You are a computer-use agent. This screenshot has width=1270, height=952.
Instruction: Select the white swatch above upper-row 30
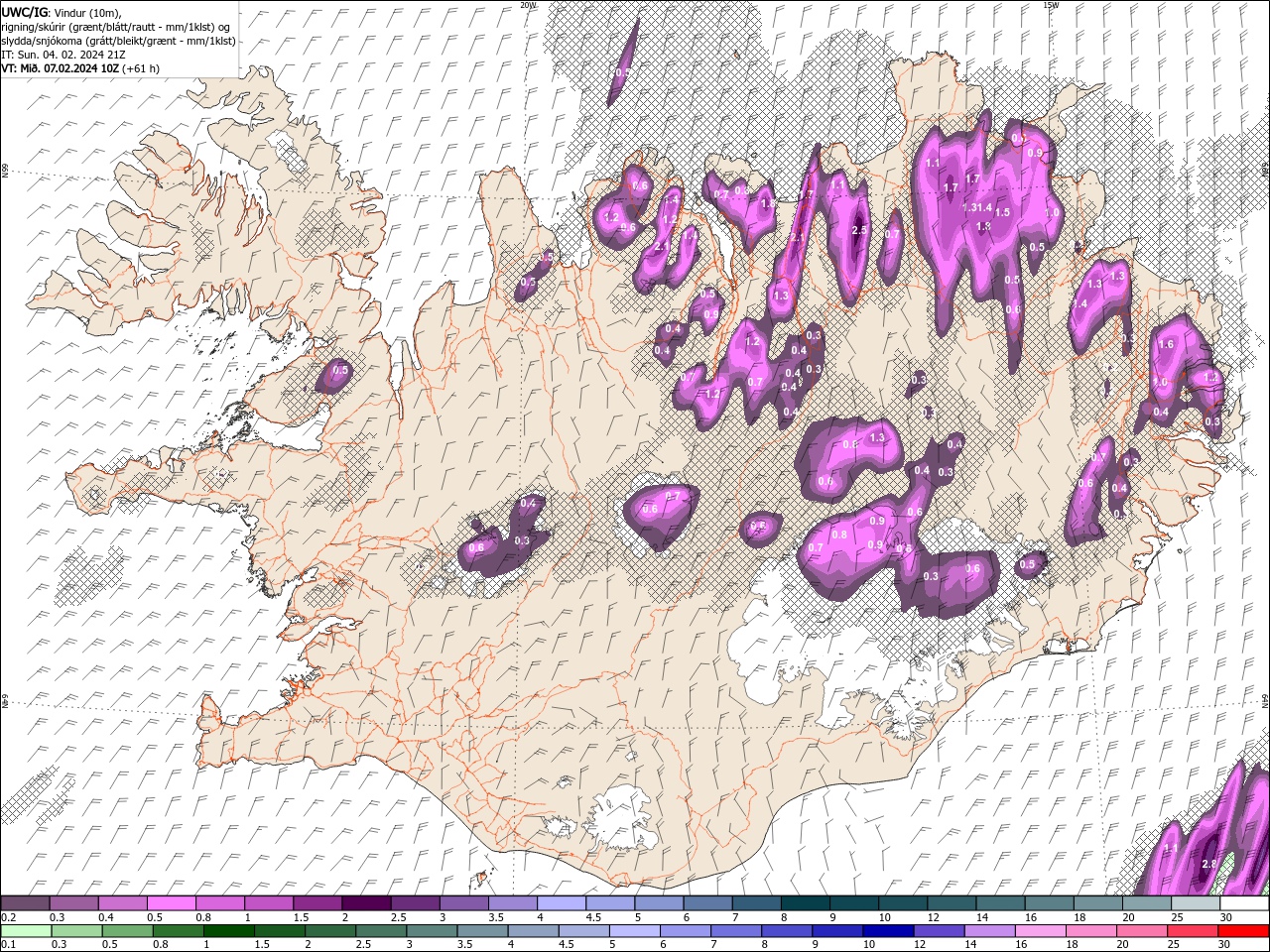pos(1244,903)
